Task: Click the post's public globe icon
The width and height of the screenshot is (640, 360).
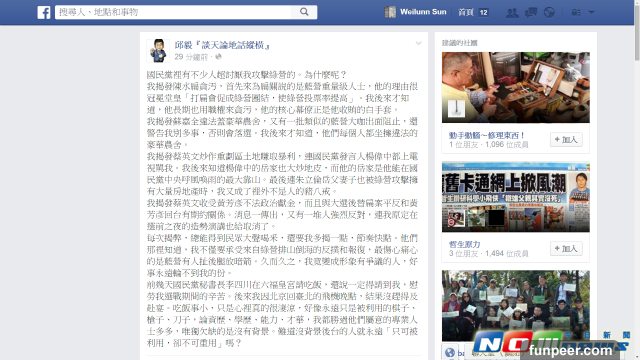Action: [218, 57]
